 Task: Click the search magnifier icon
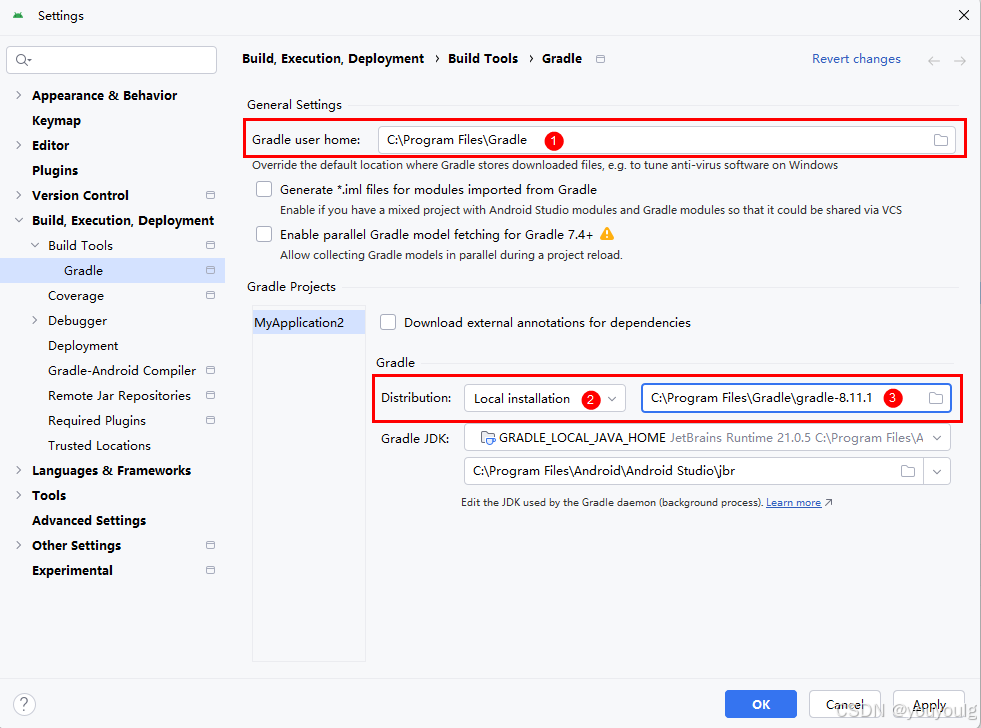pyautogui.click(x=23, y=59)
